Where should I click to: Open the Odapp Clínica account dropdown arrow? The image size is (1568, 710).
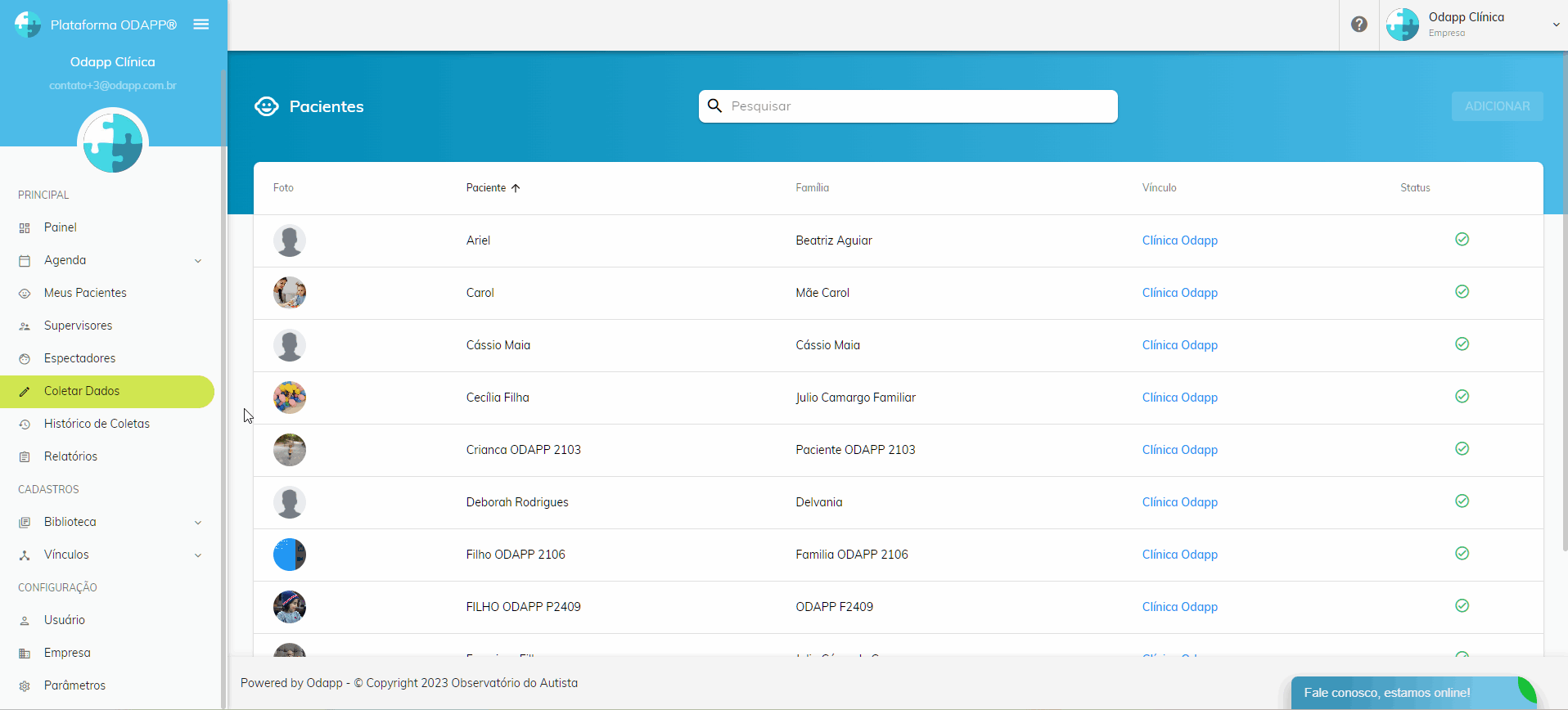click(1556, 25)
